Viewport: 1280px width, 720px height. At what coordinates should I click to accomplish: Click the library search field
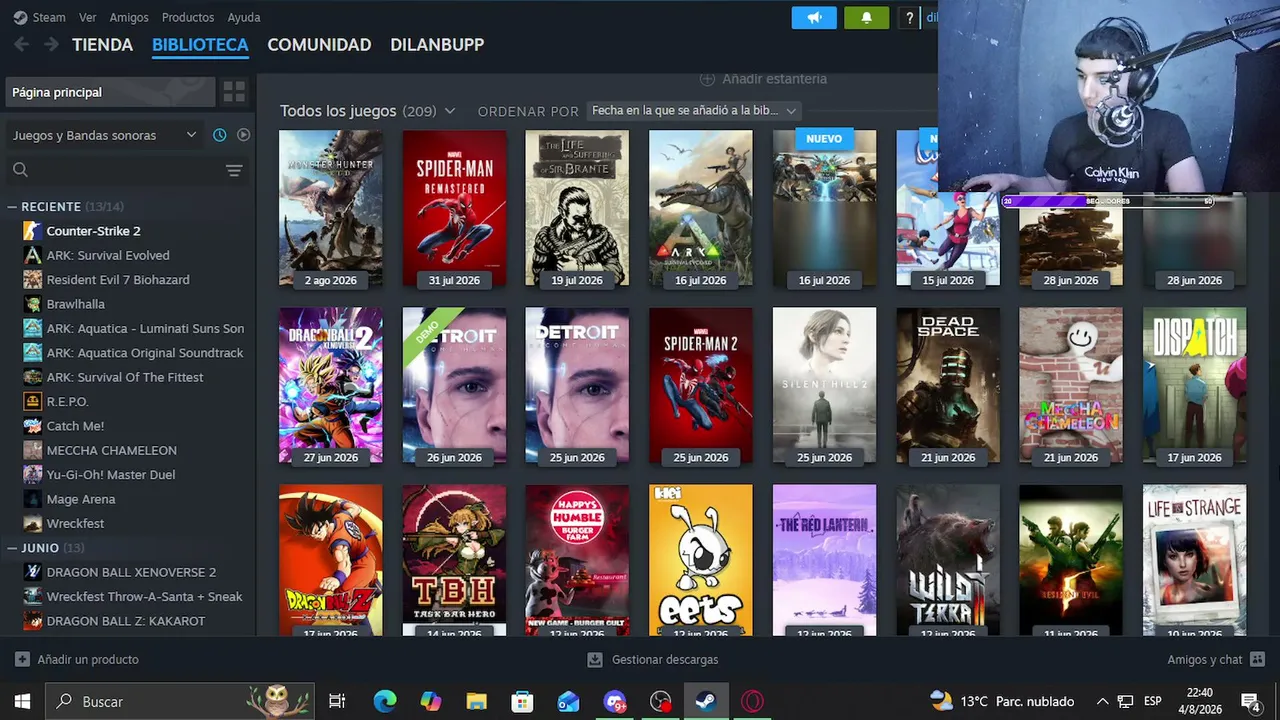(115, 170)
